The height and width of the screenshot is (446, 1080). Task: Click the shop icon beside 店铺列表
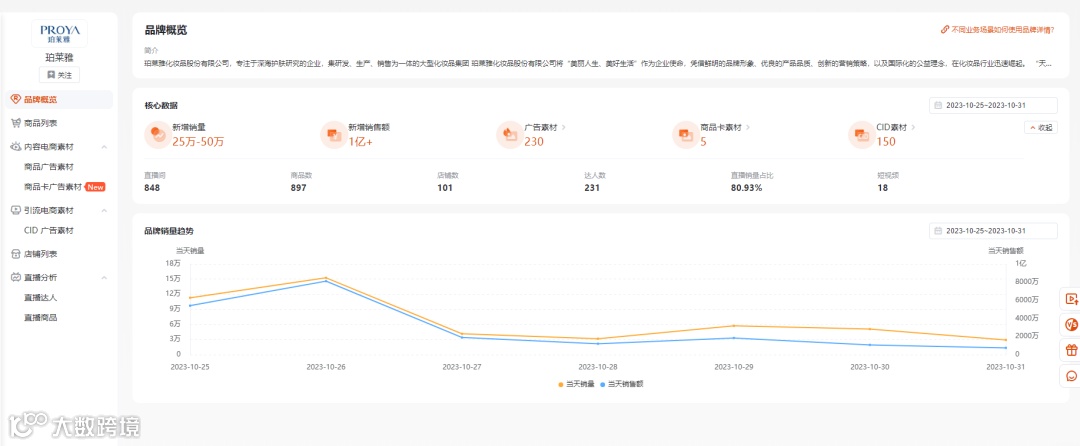16,254
